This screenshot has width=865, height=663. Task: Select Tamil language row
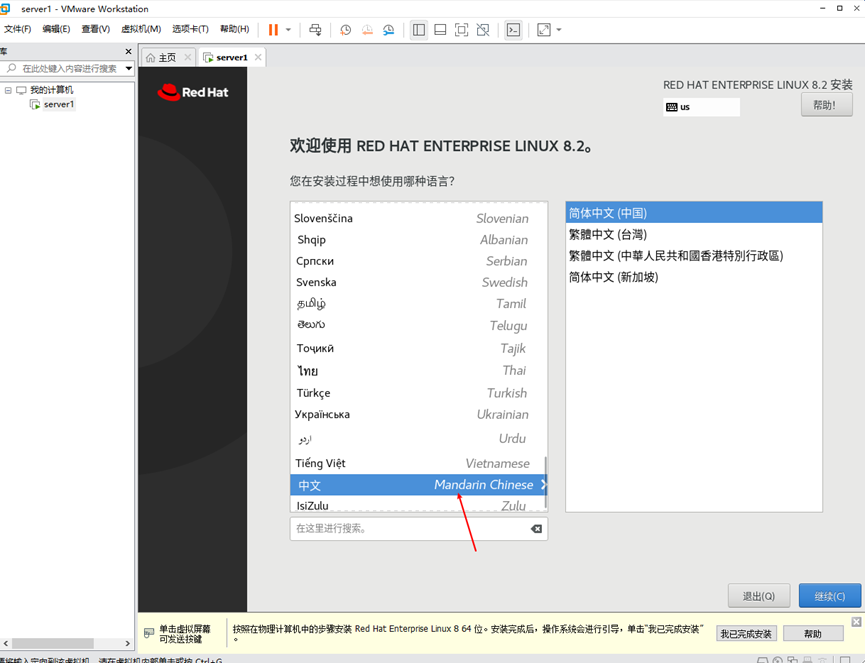coord(418,304)
